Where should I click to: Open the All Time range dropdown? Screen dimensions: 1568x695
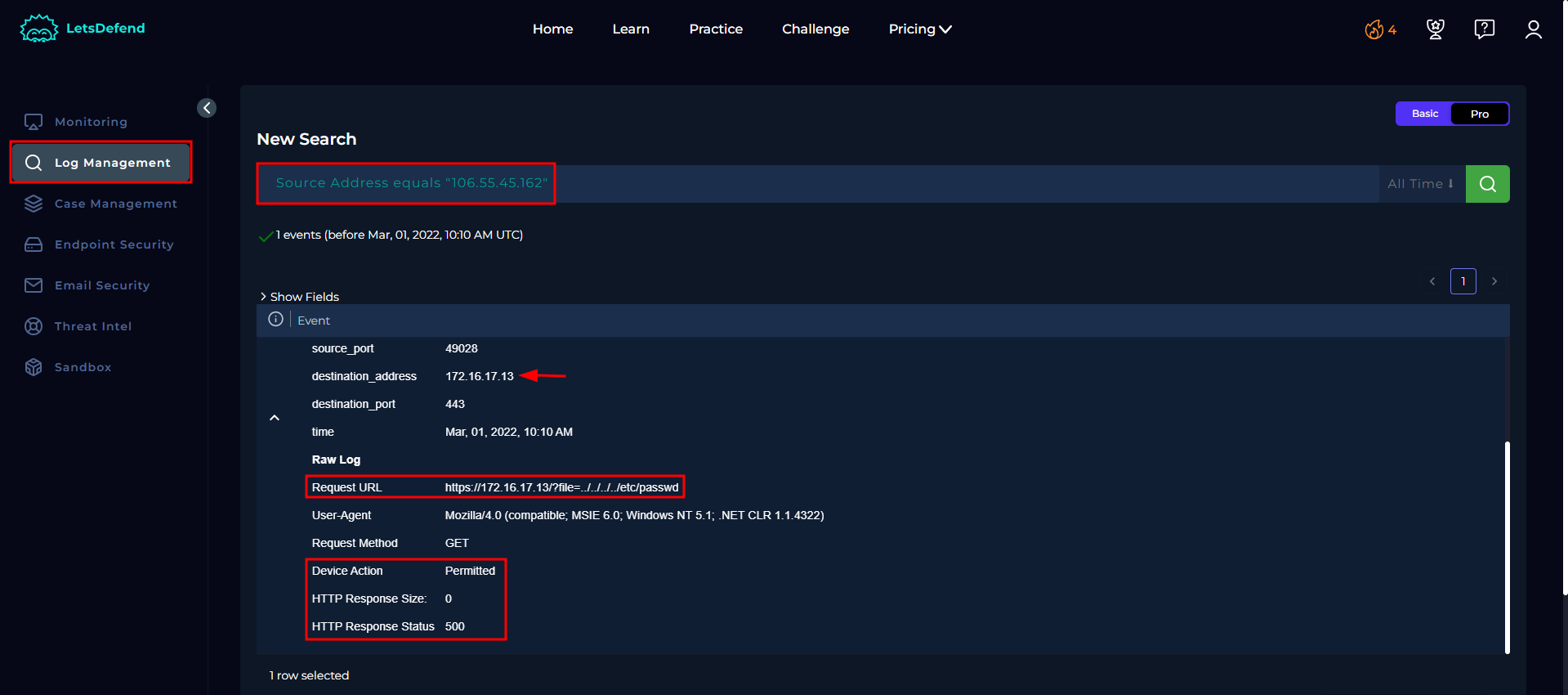[1420, 184]
